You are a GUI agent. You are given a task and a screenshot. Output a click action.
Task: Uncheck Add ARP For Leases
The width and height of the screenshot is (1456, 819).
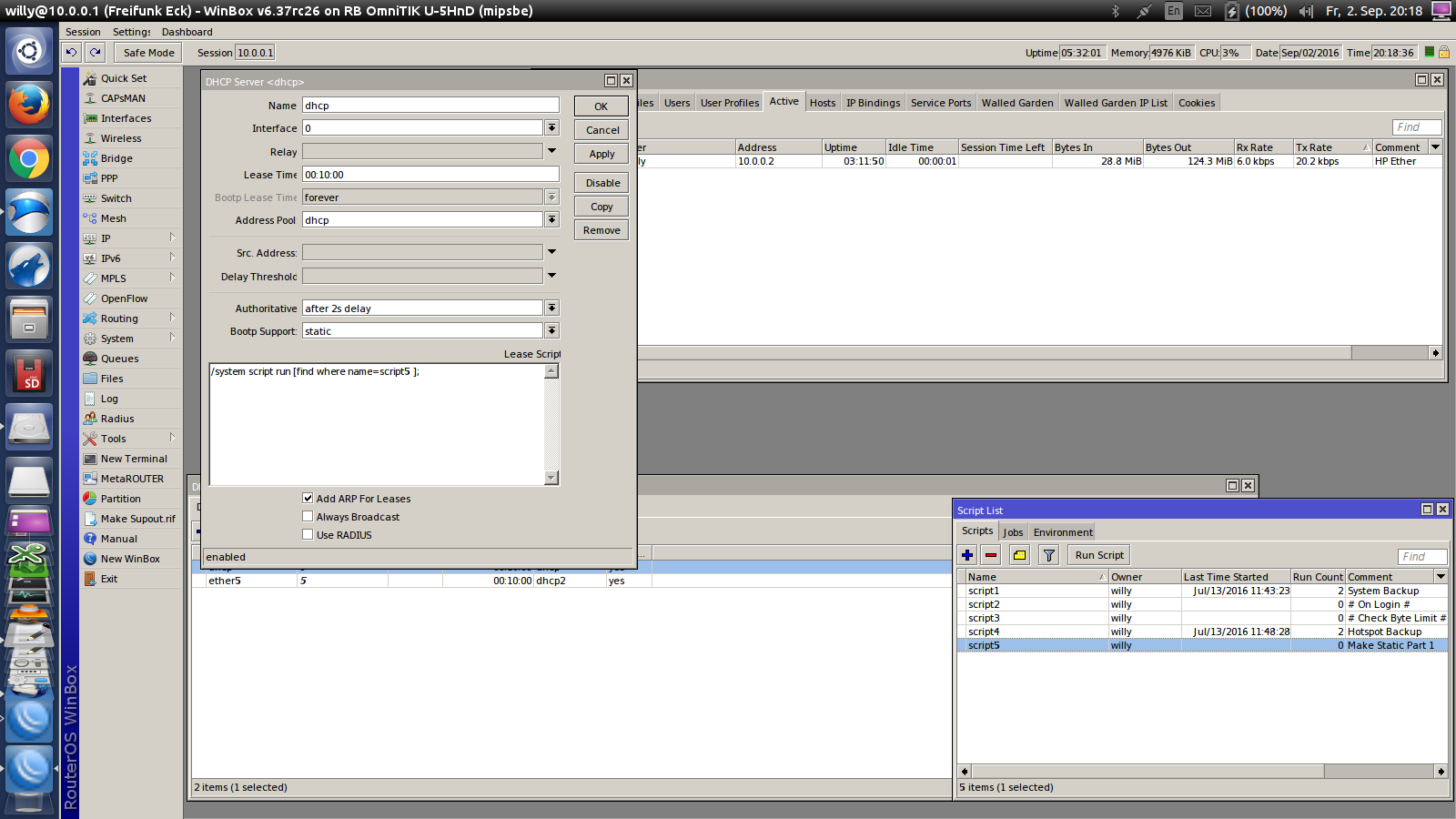(308, 498)
